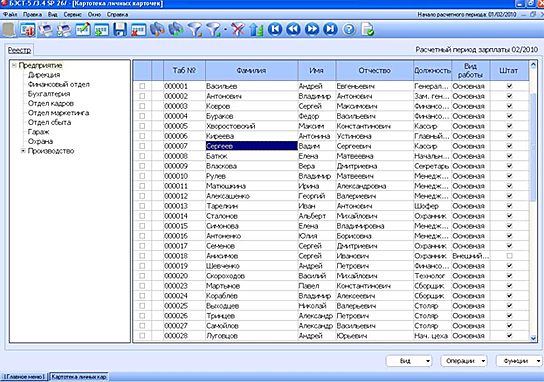This screenshot has height=382, width=544.
Task: Tick selection checkbox for row 000001 Васильев
Action: pyautogui.click(x=142, y=86)
